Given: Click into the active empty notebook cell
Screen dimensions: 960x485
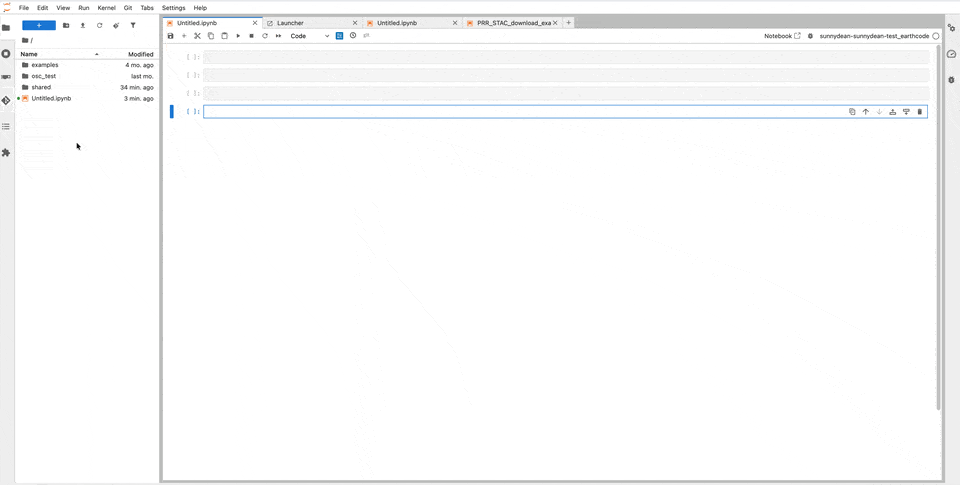Looking at the screenshot, I should pyautogui.click(x=520, y=112).
